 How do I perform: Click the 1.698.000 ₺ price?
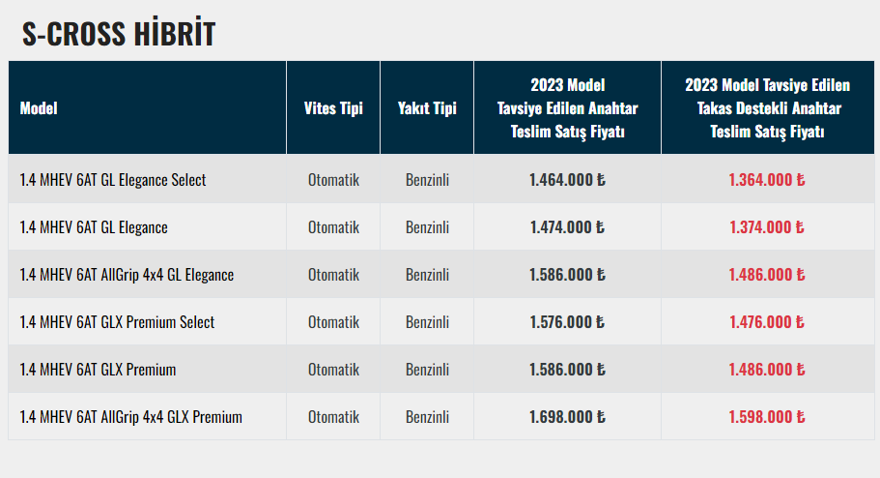click(x=567, y=417)
